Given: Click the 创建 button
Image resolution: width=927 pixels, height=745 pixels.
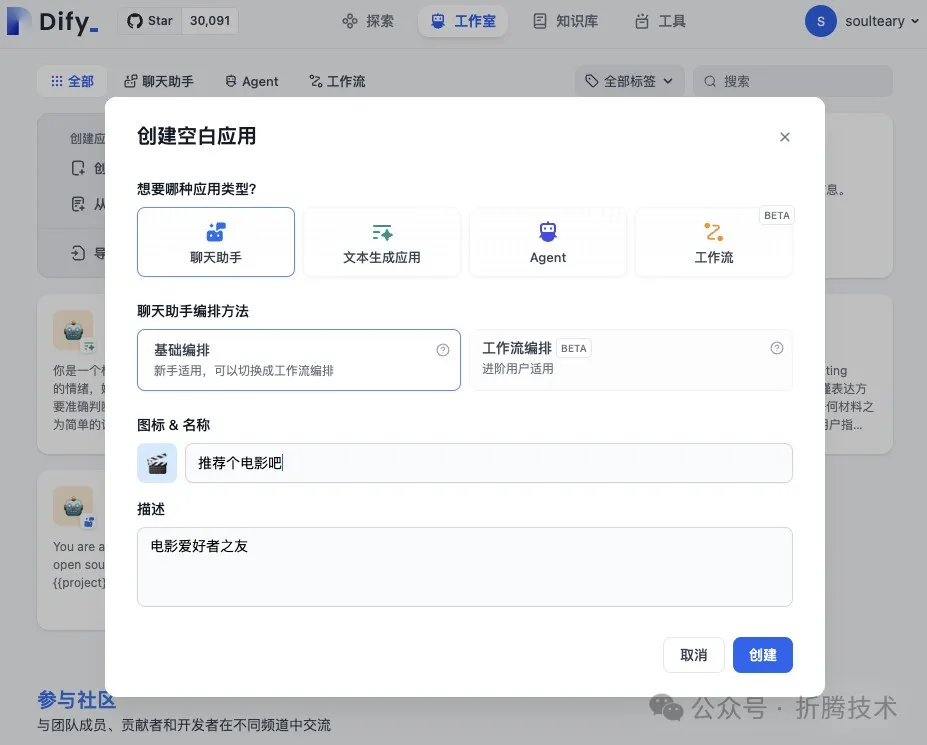Looking at the screenshot, I should pyautogui.click(x=763, y=655).
